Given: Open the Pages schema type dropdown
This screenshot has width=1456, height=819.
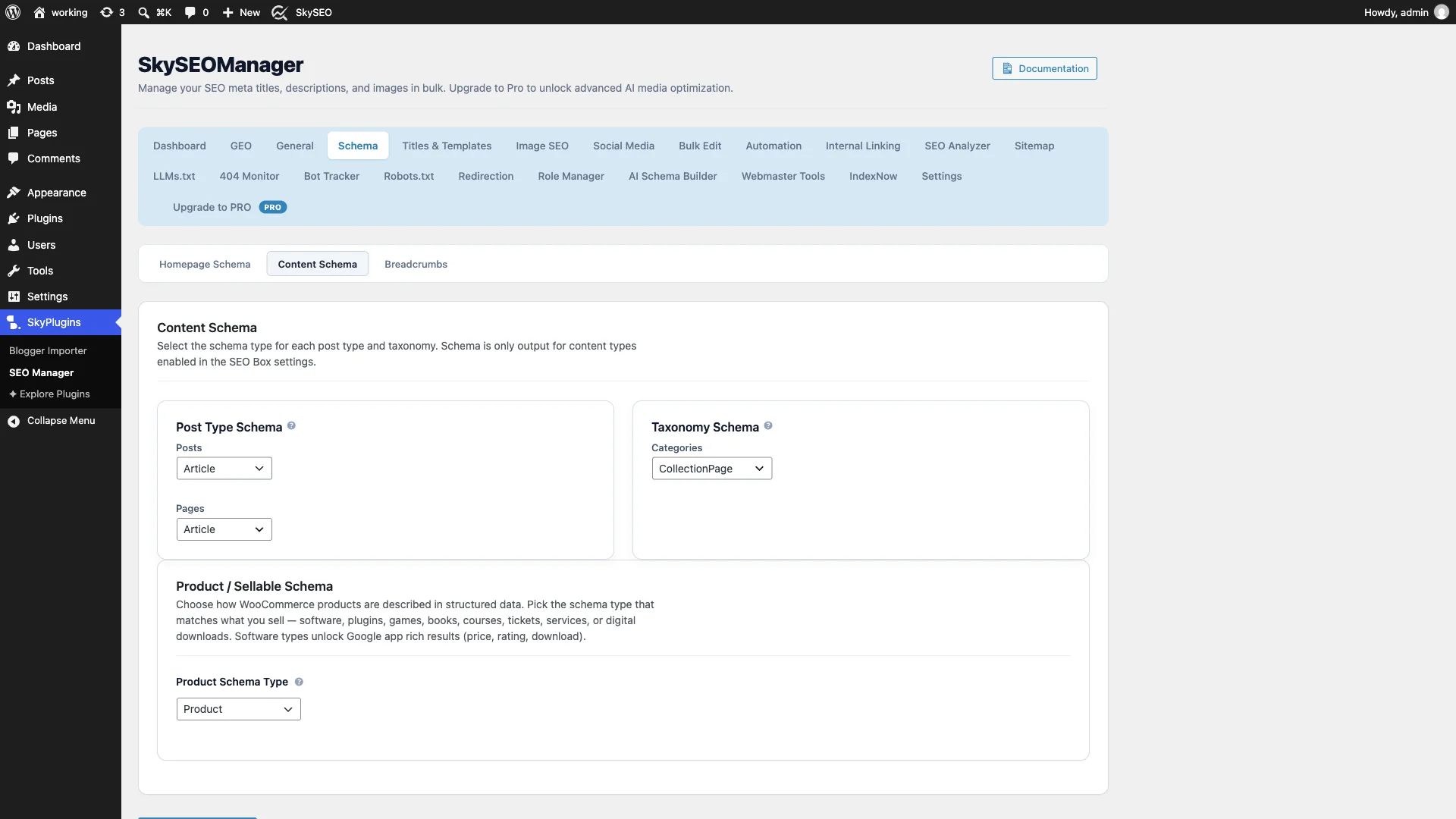Looking at the screenshot, I should pyautogui.click(x=224, y=529).
